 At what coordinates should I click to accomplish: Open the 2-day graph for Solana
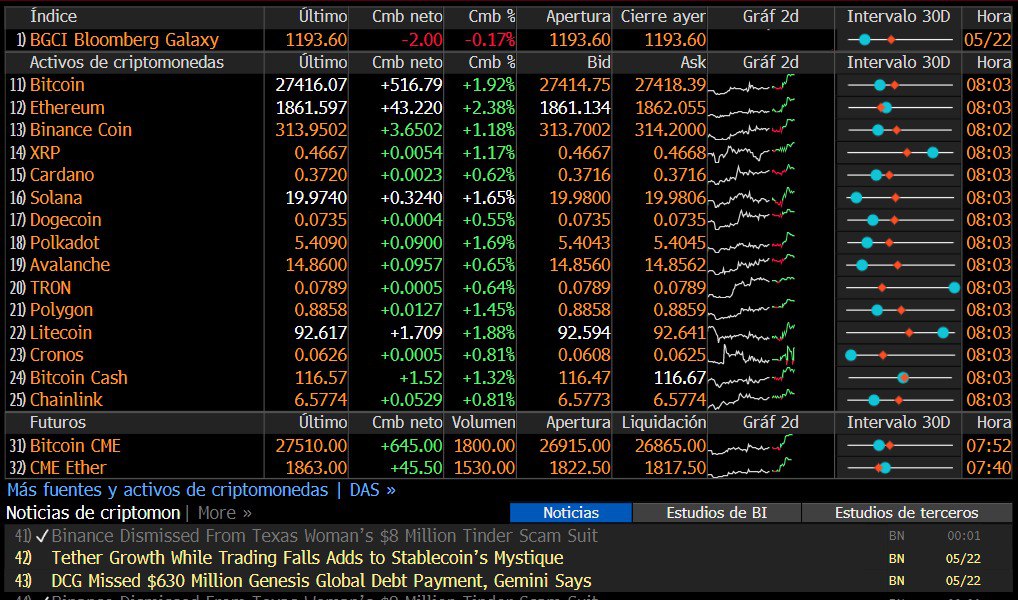coord(751,197)
